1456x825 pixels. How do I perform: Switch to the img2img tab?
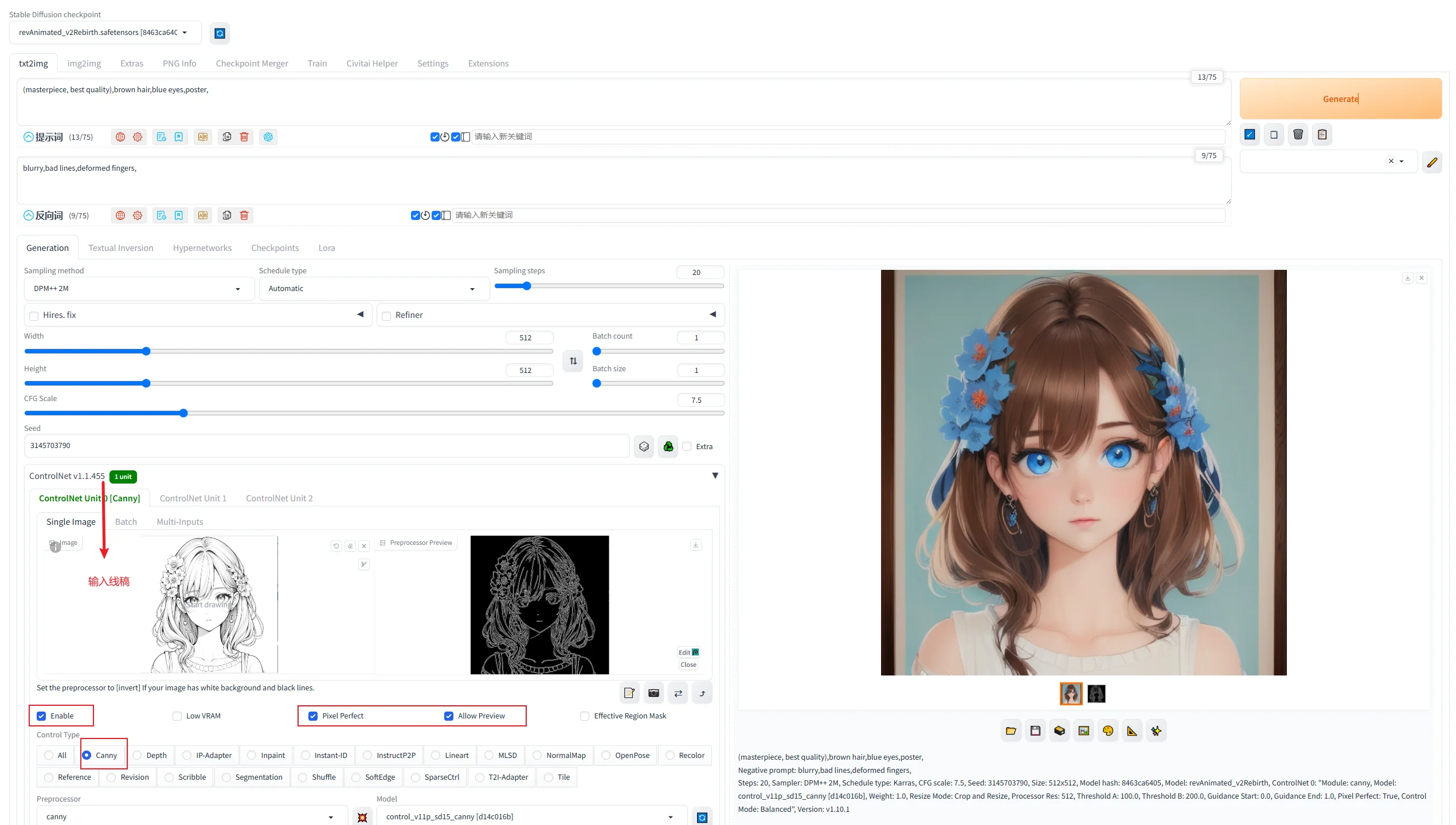tap(84, 64)
